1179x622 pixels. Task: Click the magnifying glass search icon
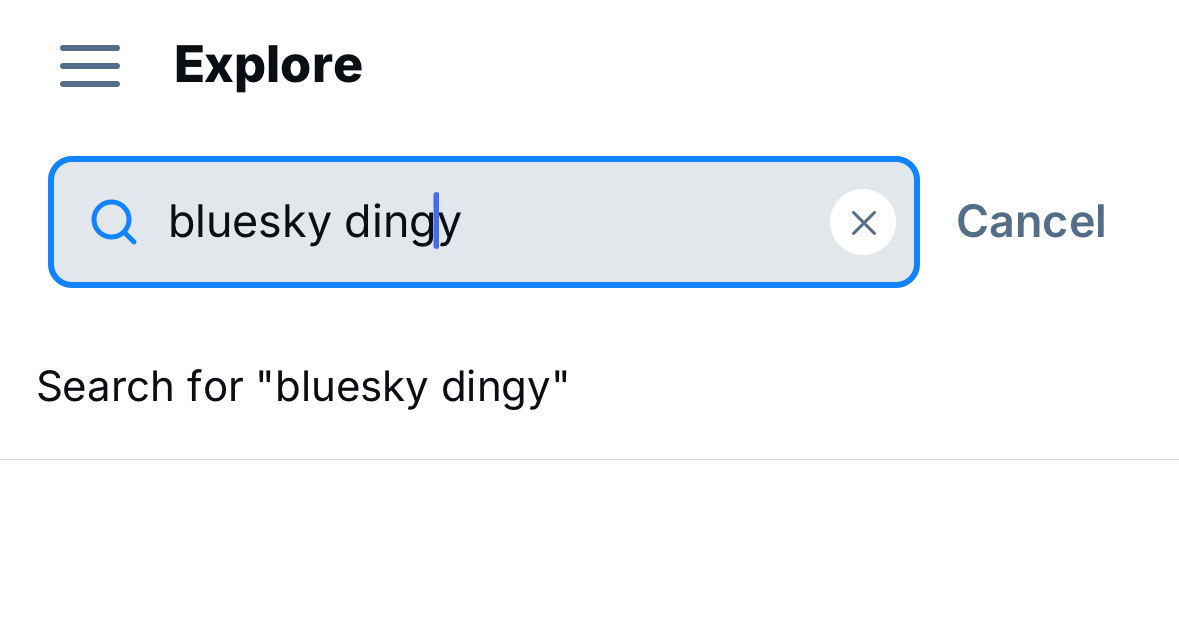(x=113, y=221)
